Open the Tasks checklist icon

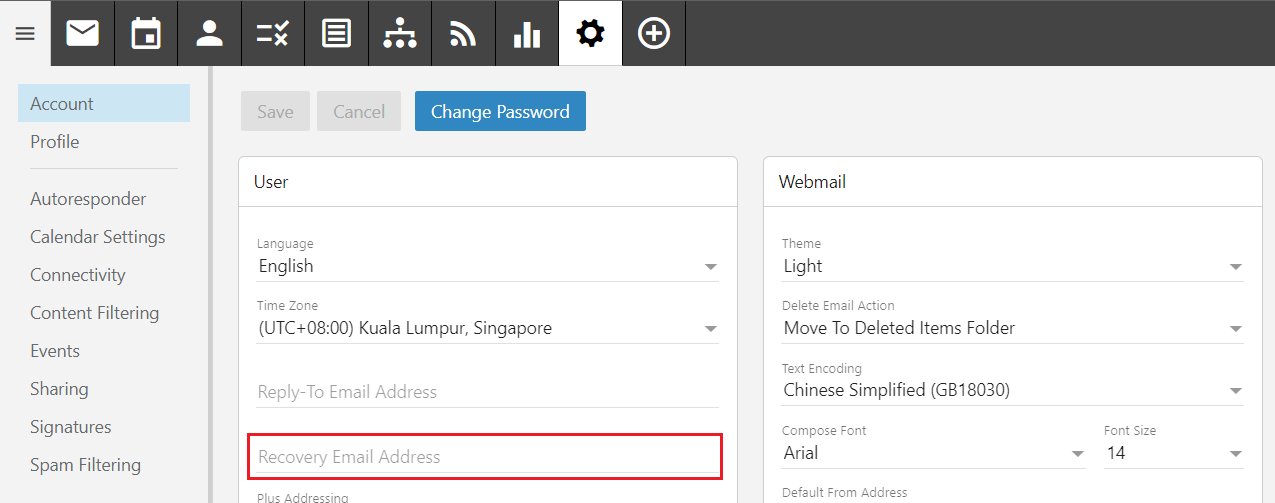pyautogui.click(x=273, y=34)
